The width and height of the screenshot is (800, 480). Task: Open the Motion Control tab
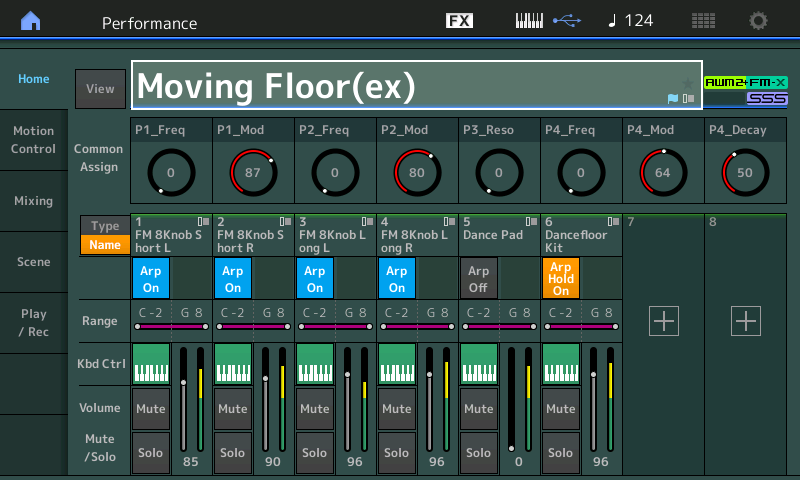[33, 140]
